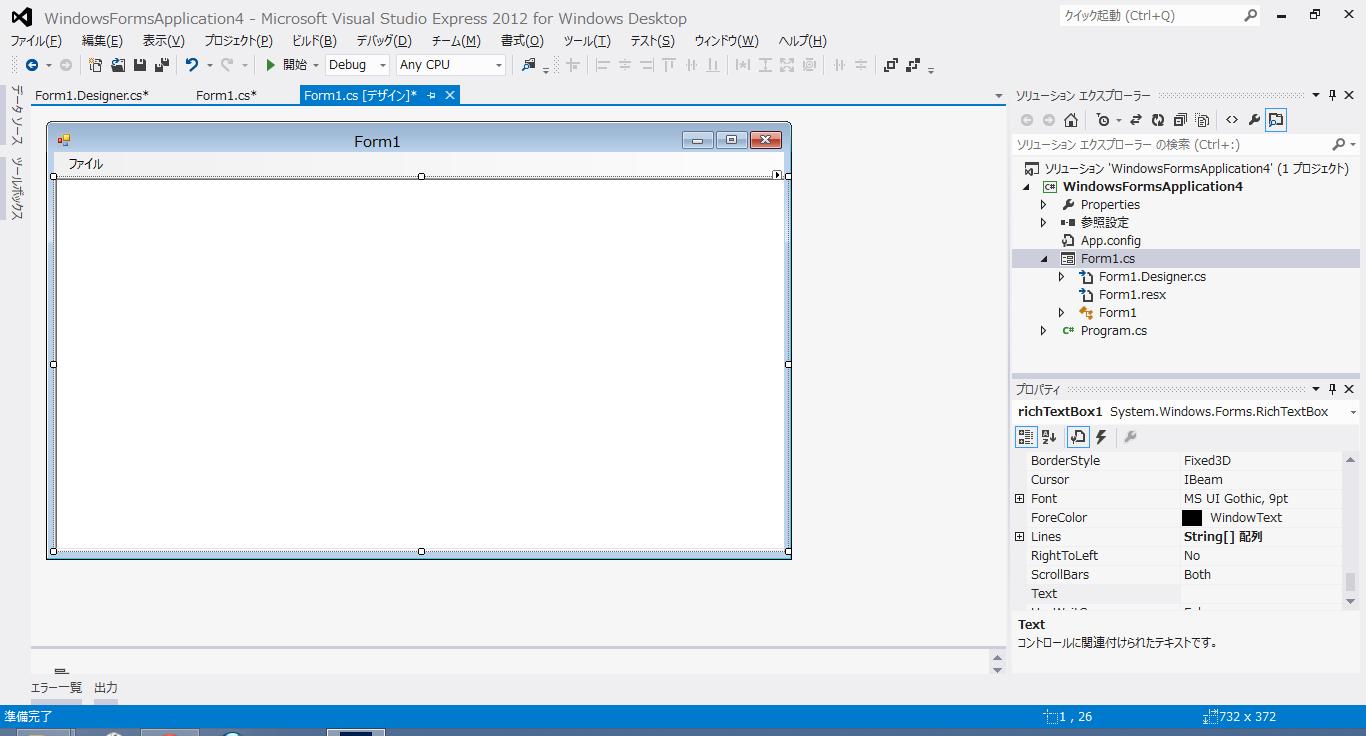The width and height of the screenshot is (1366, 736).
Task: Click the Refresh icon in Solution Explorer
Action: (x=1158, y=120)
